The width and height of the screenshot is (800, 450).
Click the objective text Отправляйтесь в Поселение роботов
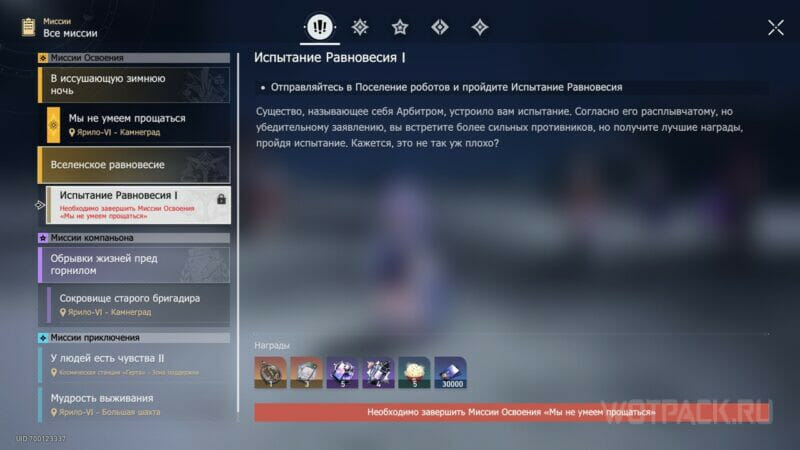446,87
